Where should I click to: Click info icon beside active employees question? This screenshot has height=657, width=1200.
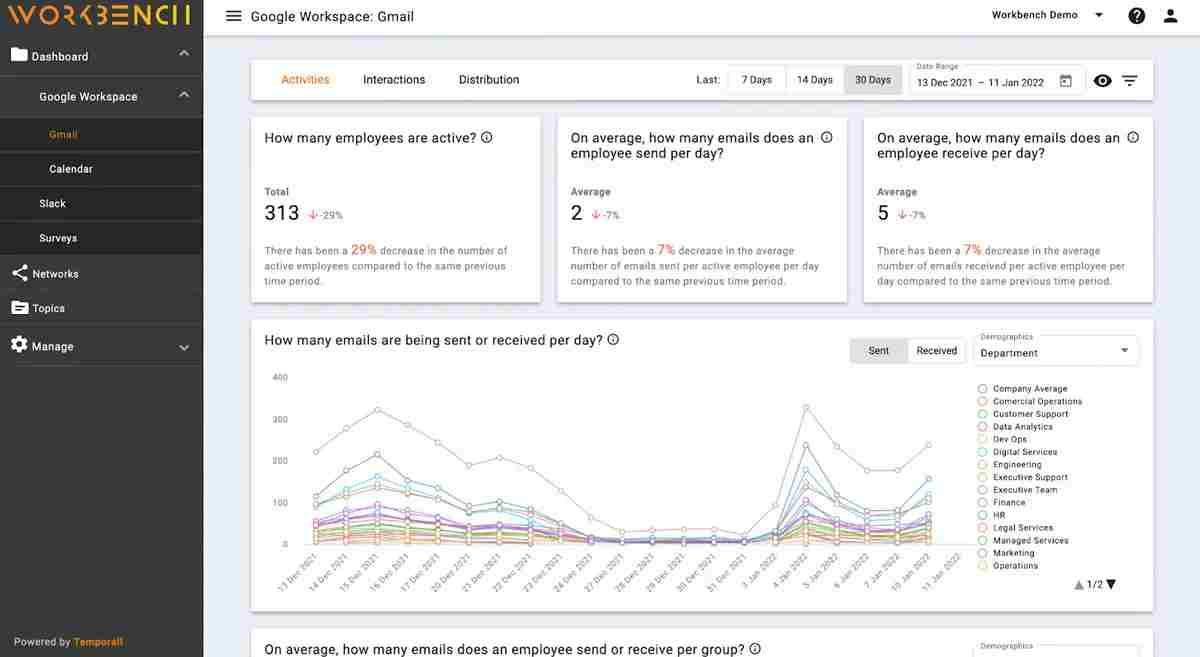(487, 138)
